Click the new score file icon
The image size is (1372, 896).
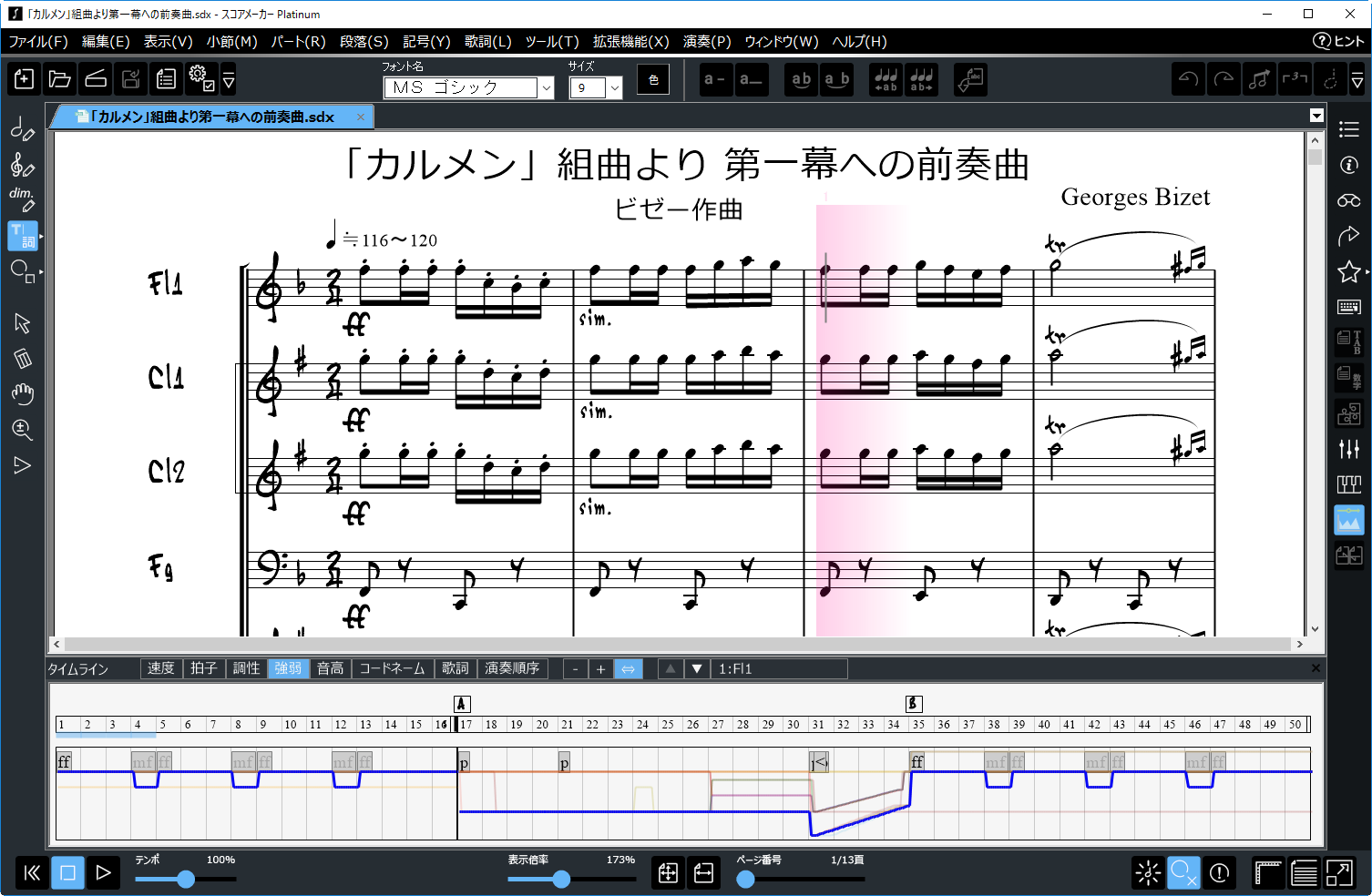point(25,79)
